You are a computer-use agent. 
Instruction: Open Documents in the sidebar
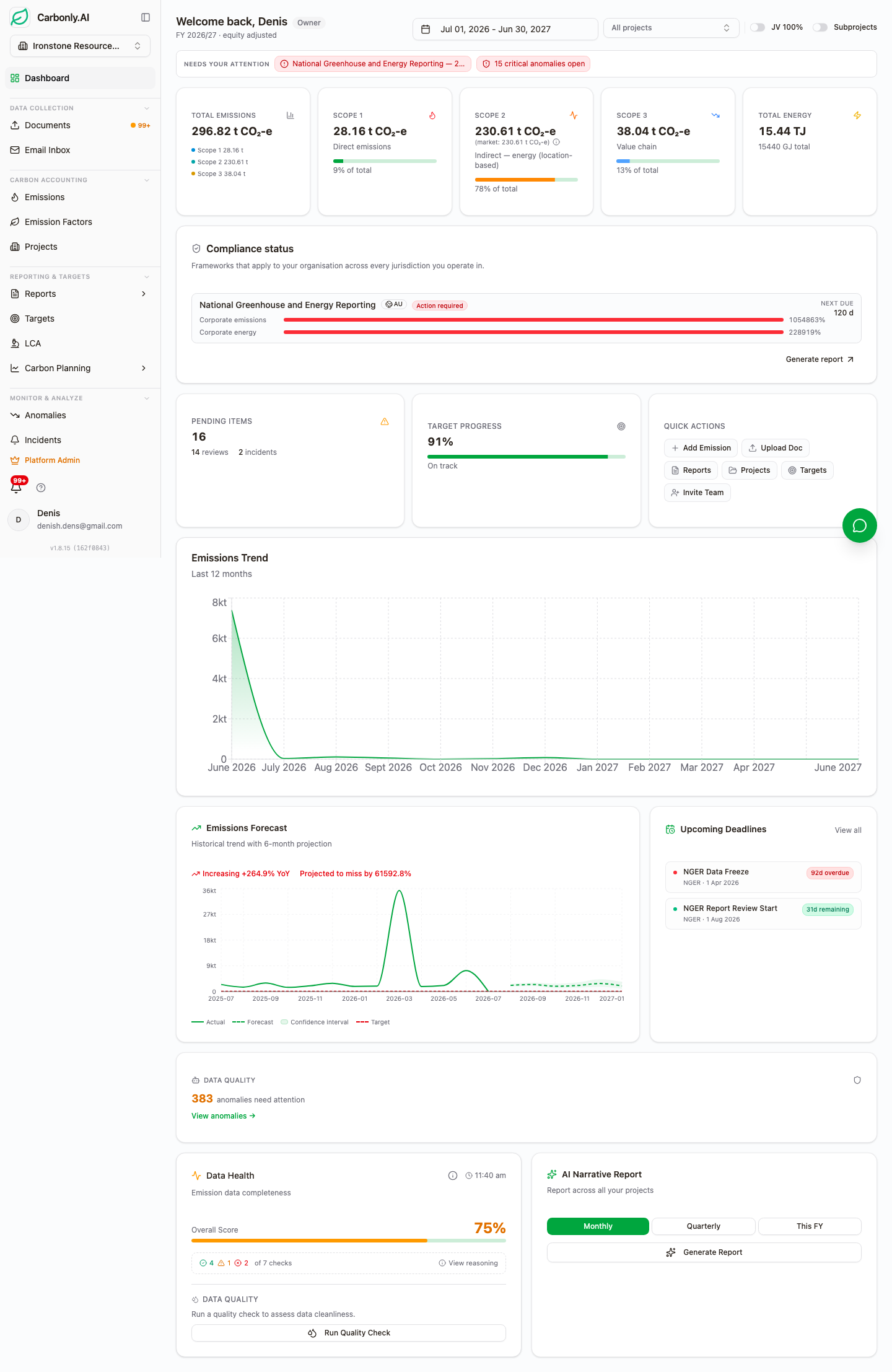pyautogui.click(x=80, y=125)
